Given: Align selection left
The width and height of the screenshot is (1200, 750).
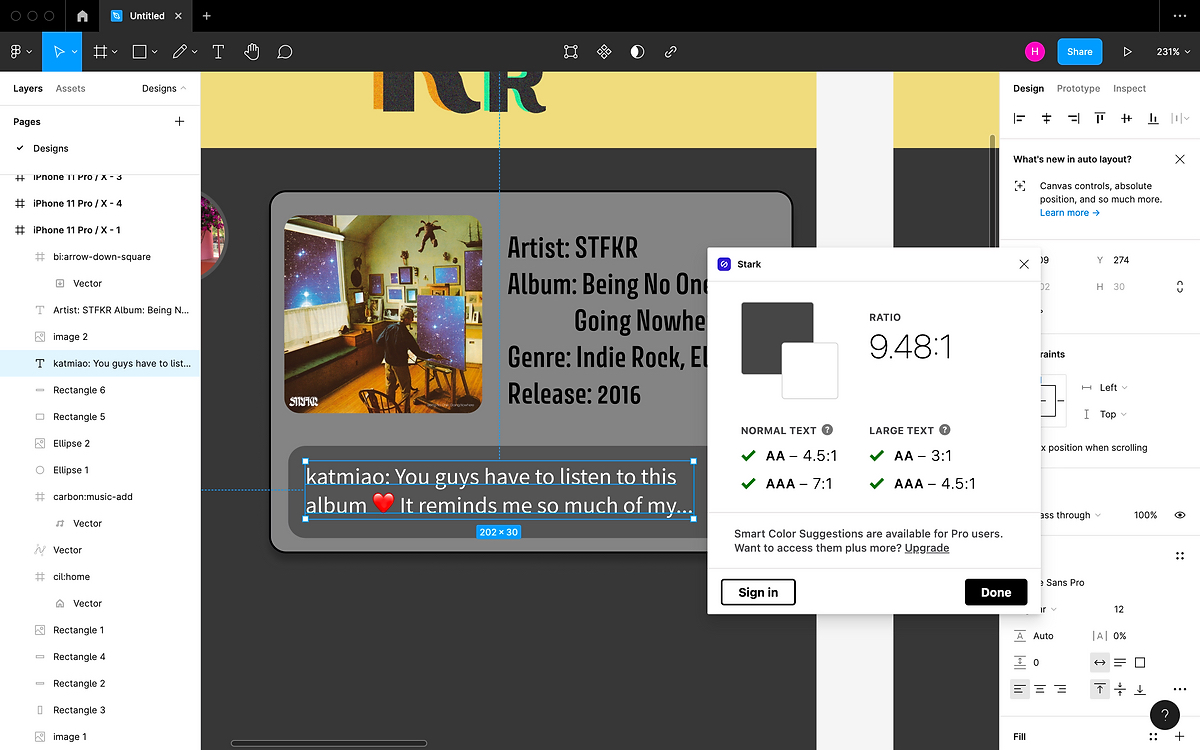Looking at the screenshot, I should coord(1020,118).
